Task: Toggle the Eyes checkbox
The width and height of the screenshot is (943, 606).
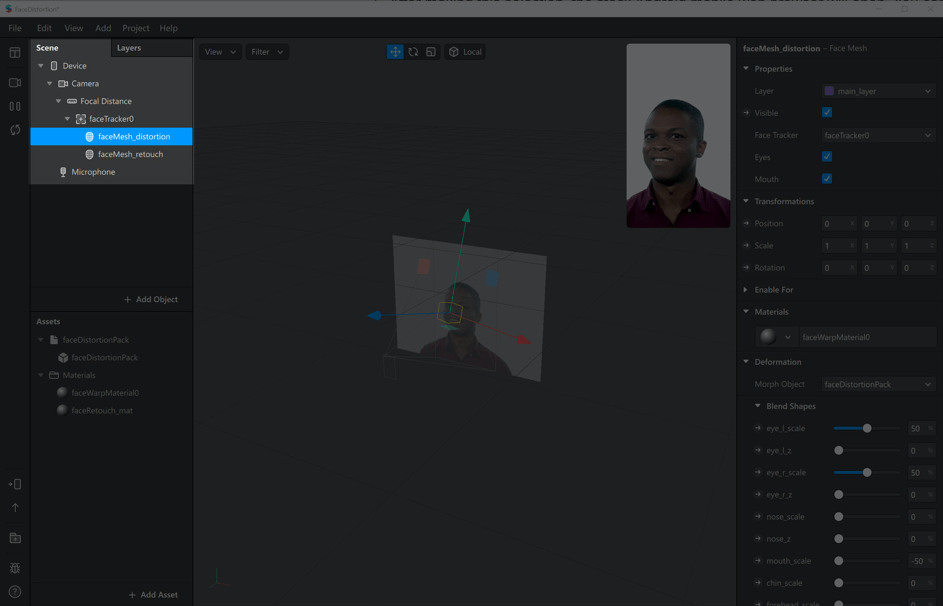Action: pos(827,156)
